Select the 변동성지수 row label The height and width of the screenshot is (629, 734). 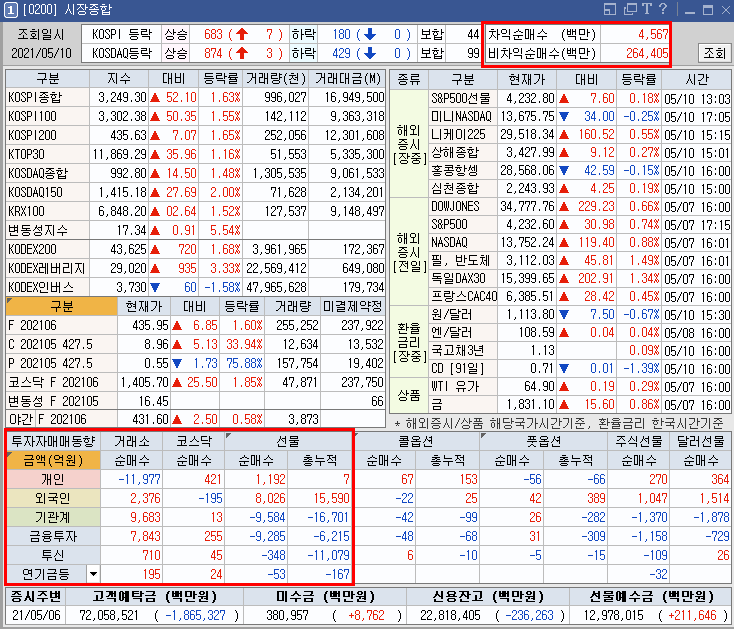pos(47,230)
